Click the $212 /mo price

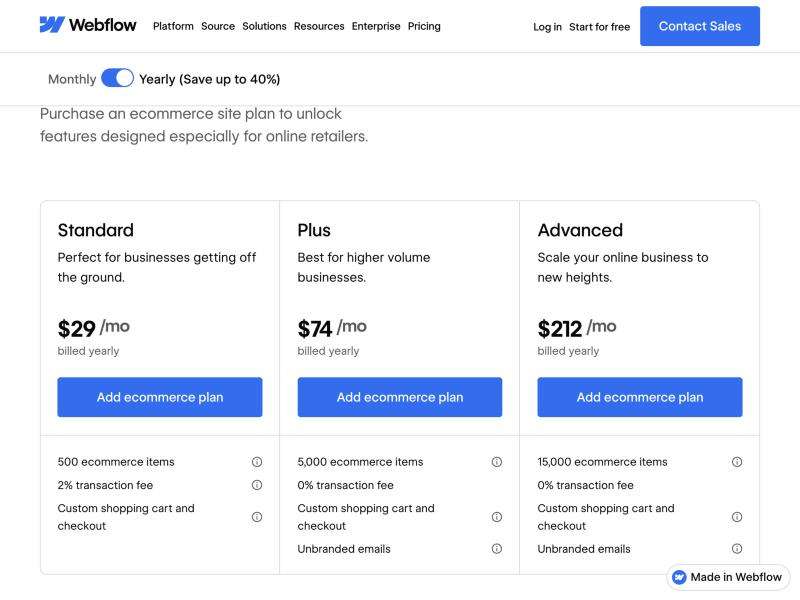coord(577,328)
